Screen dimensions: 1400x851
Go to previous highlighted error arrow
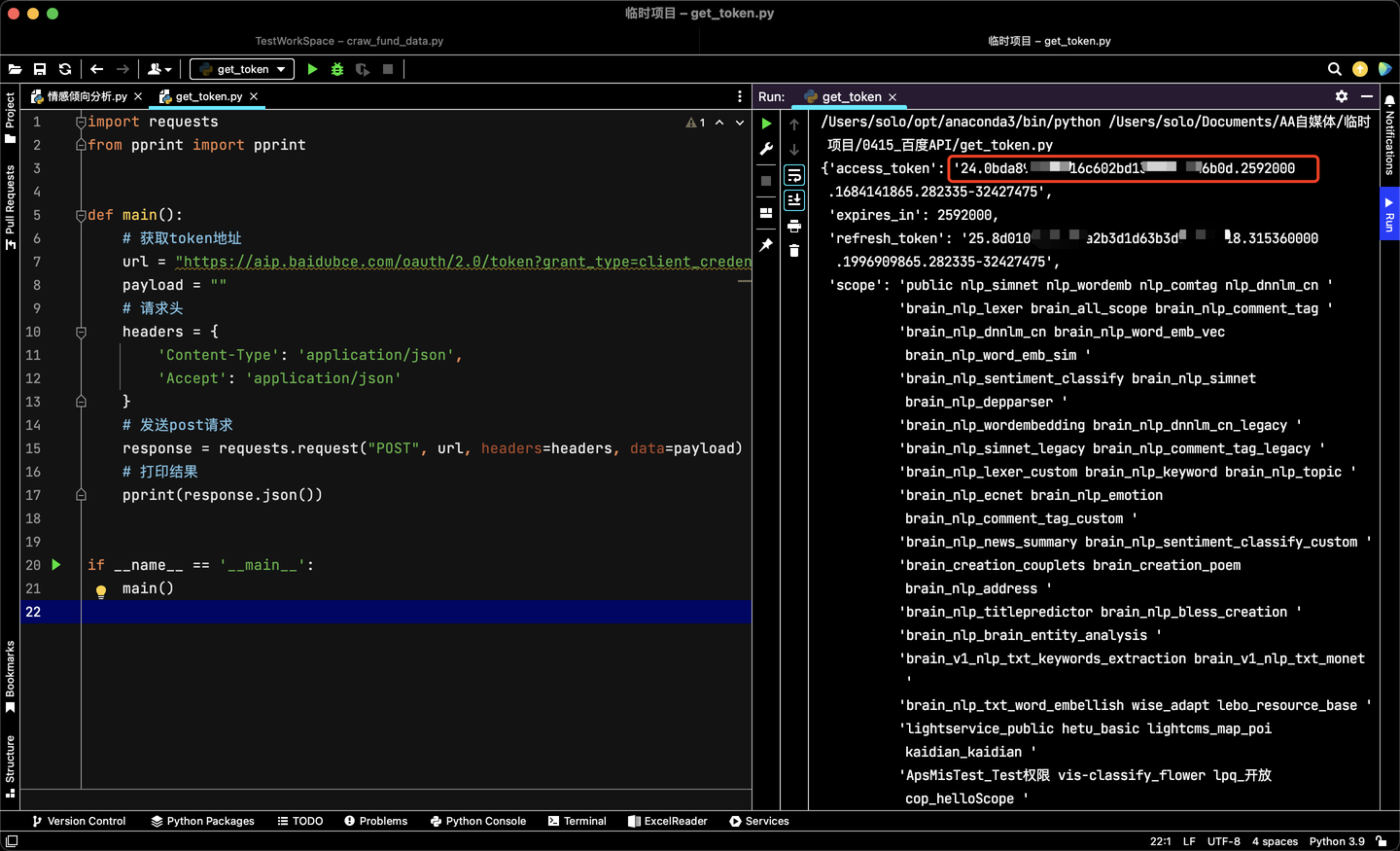(x=719, y=123)
